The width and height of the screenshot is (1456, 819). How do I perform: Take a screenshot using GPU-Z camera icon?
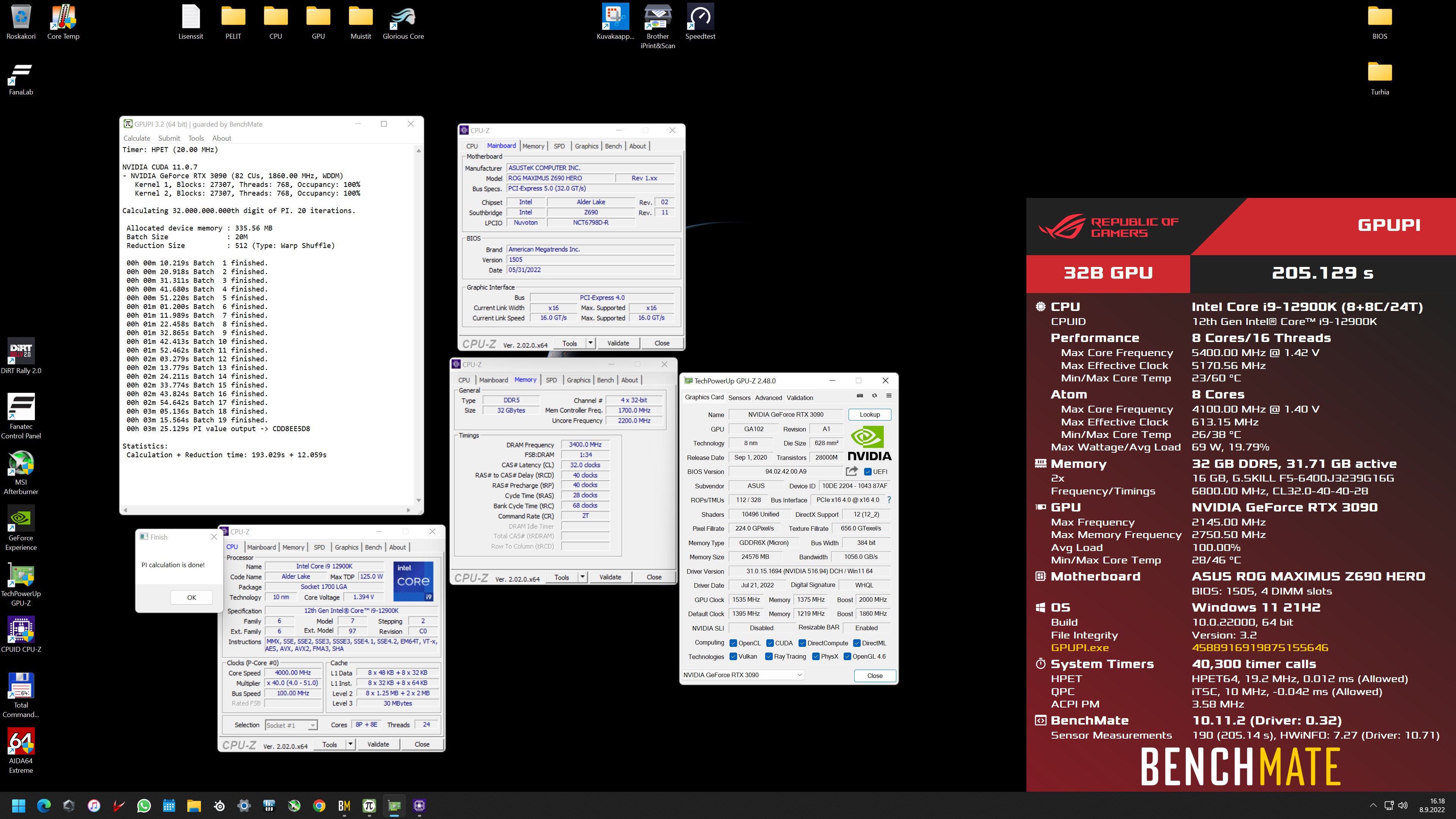point(860,395)
